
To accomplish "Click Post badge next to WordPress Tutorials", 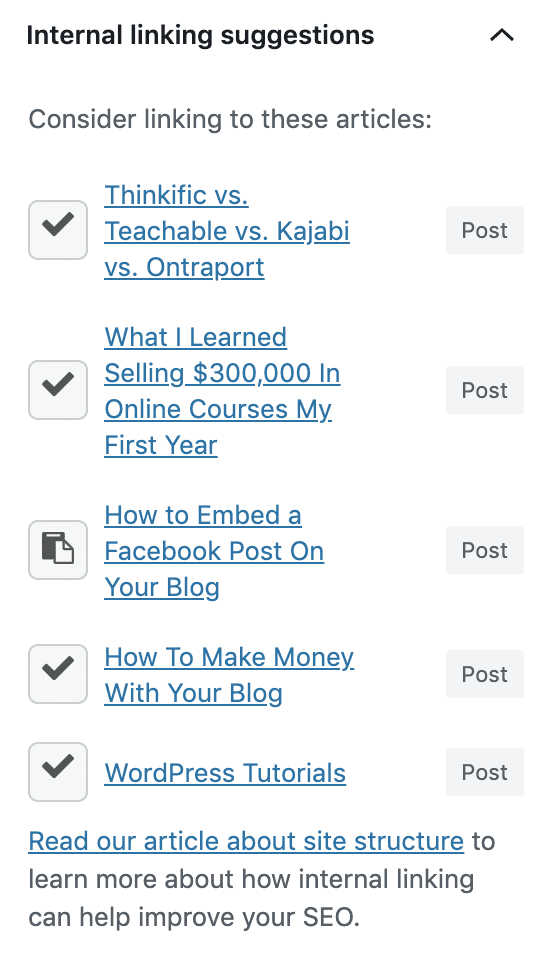I will [x=485, y=772].
